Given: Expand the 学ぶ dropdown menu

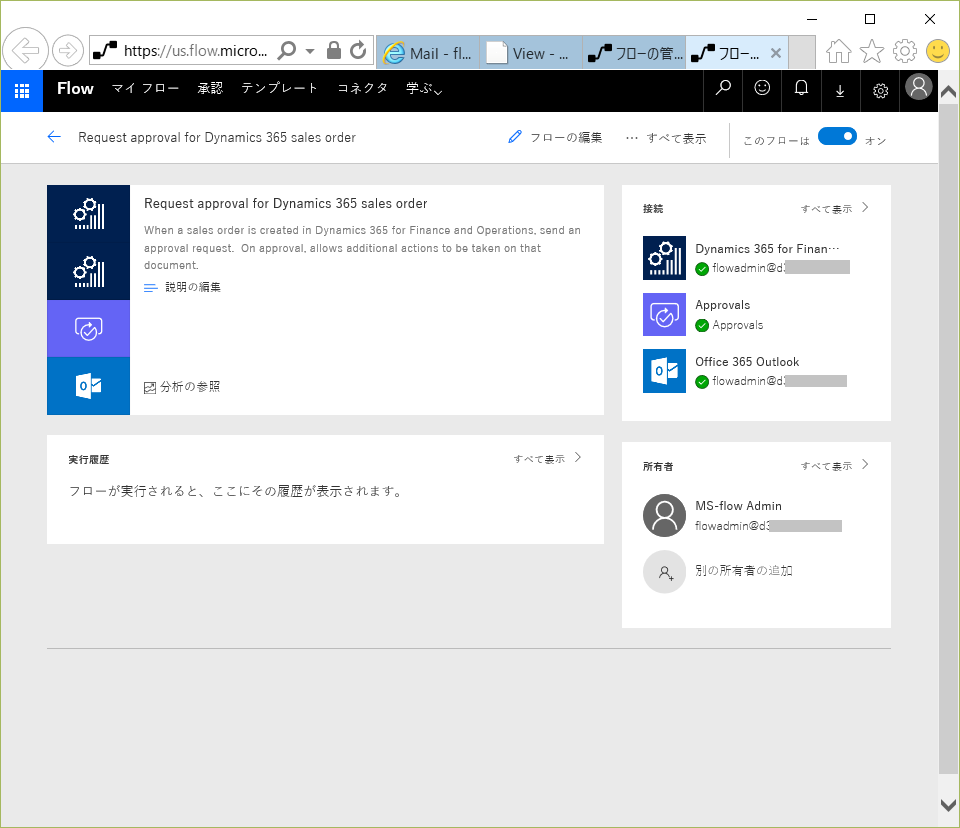Looking at the screenshot, I should point(424,89).
